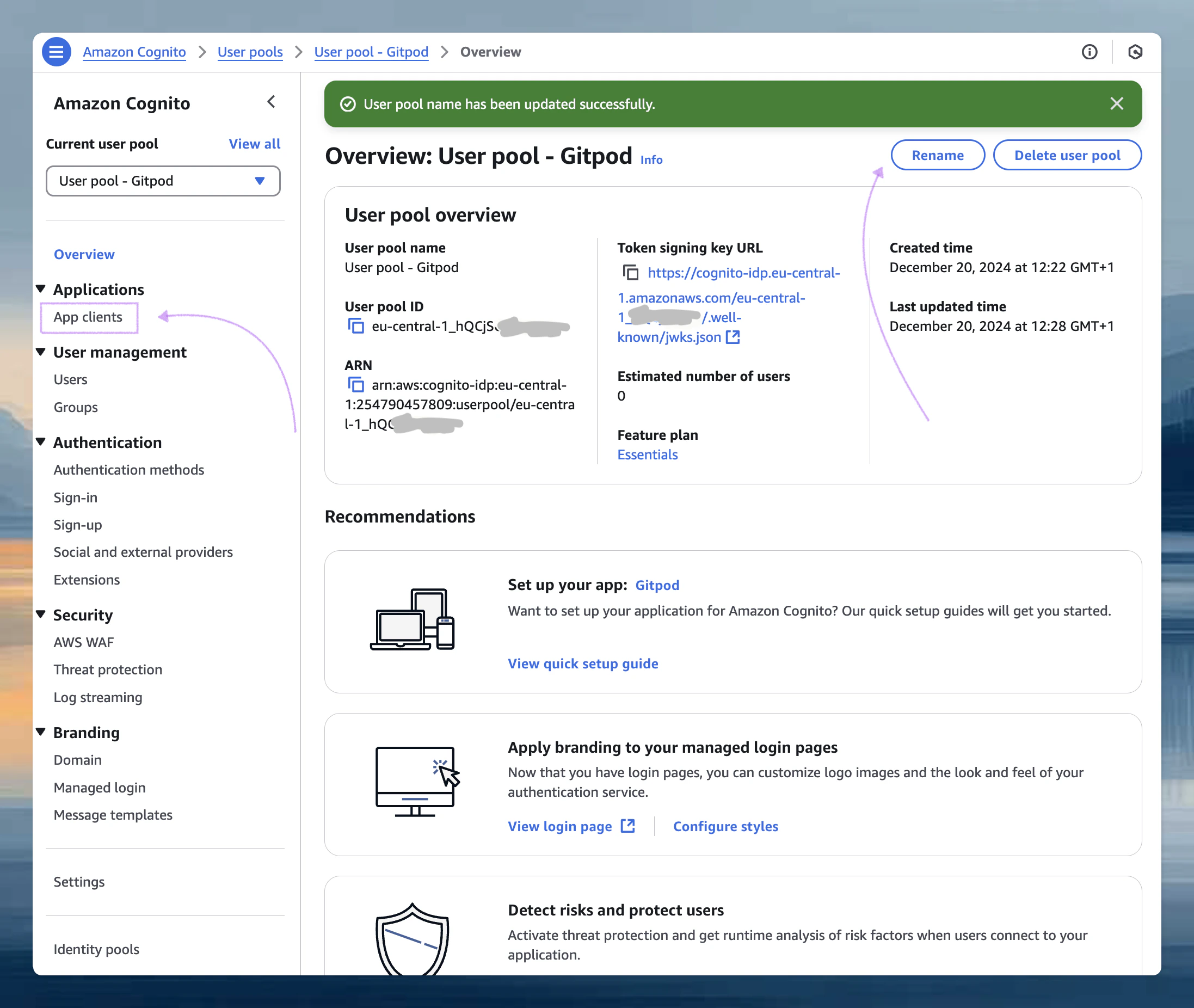Open CloudShell from the top right icon
This screenshot has width=1194, height=1008.
coord(1136,52)
